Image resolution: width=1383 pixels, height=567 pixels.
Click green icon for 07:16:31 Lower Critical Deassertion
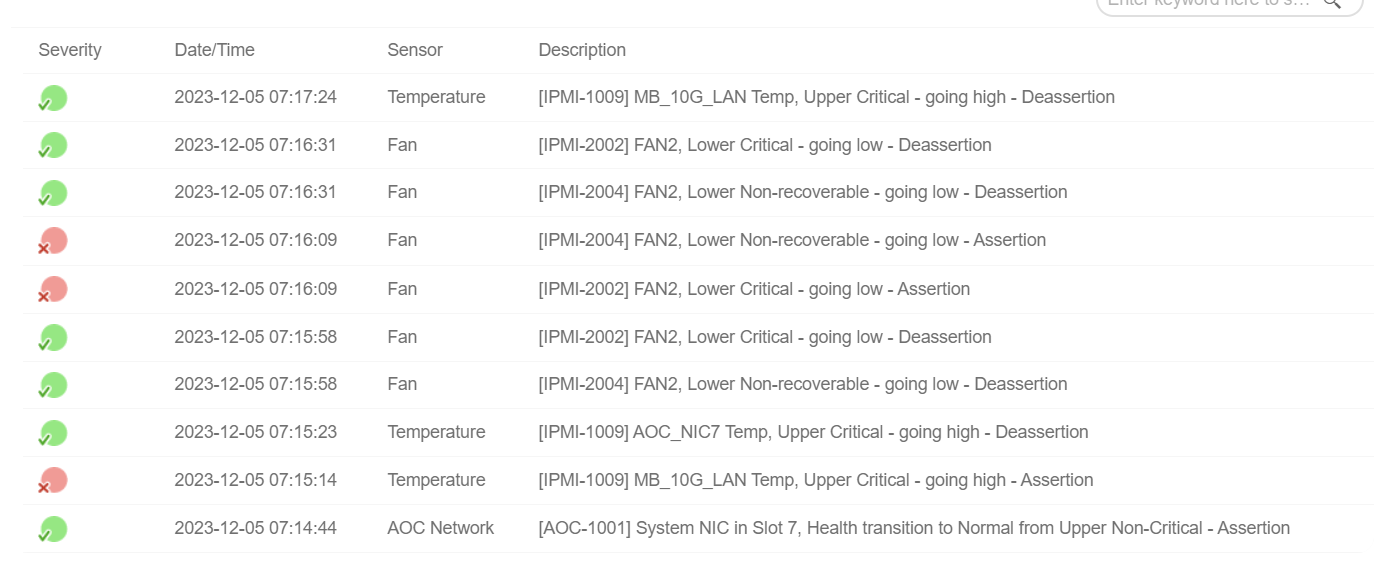point(53,146)
